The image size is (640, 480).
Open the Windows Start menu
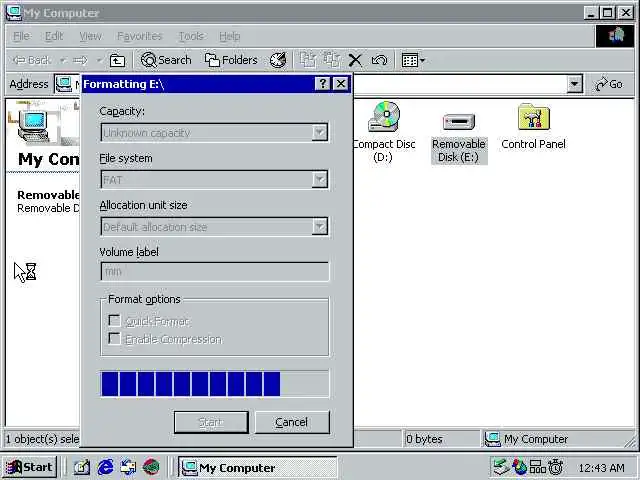pos(30,467)
